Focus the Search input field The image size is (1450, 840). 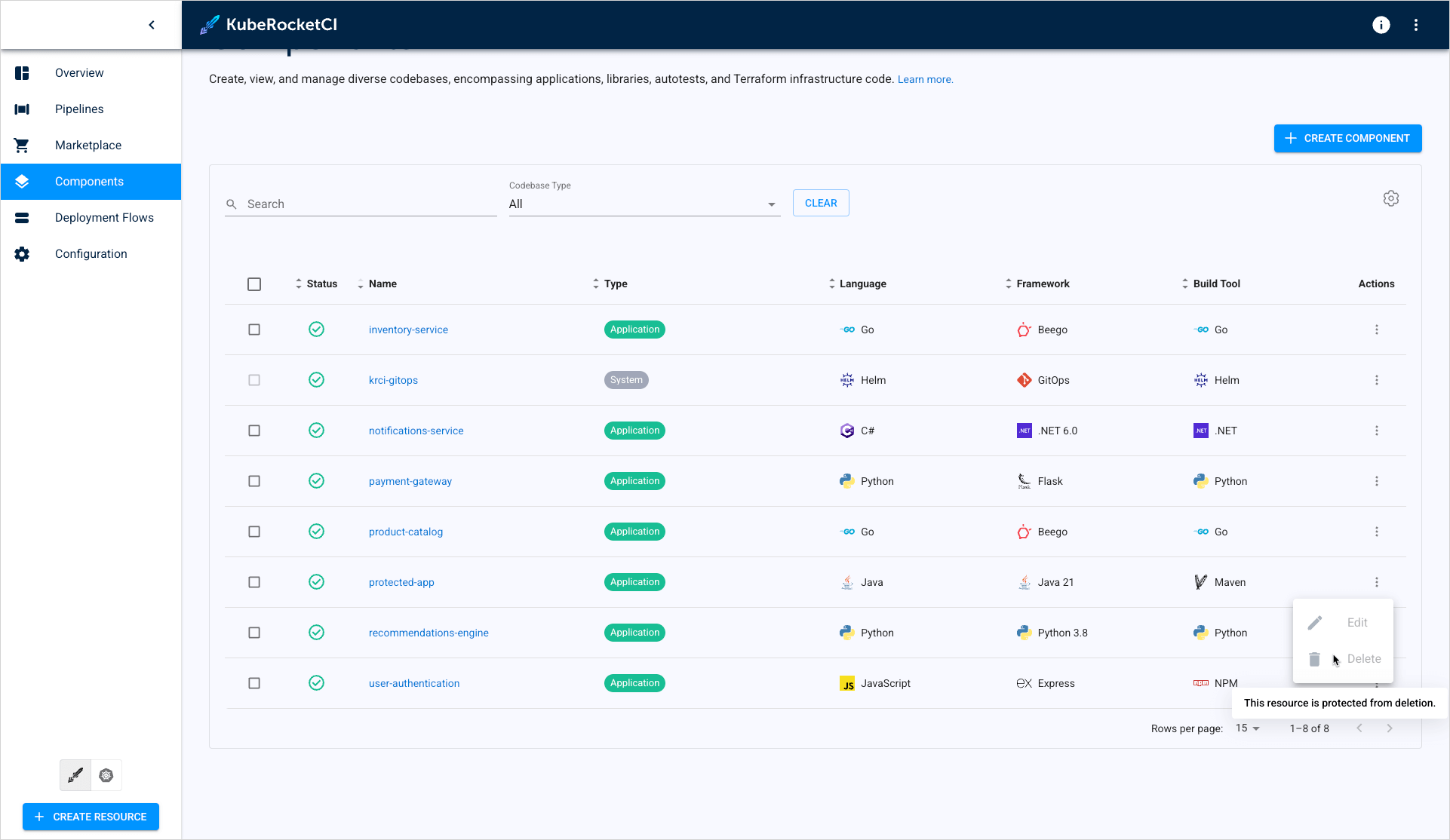(370, 204)
